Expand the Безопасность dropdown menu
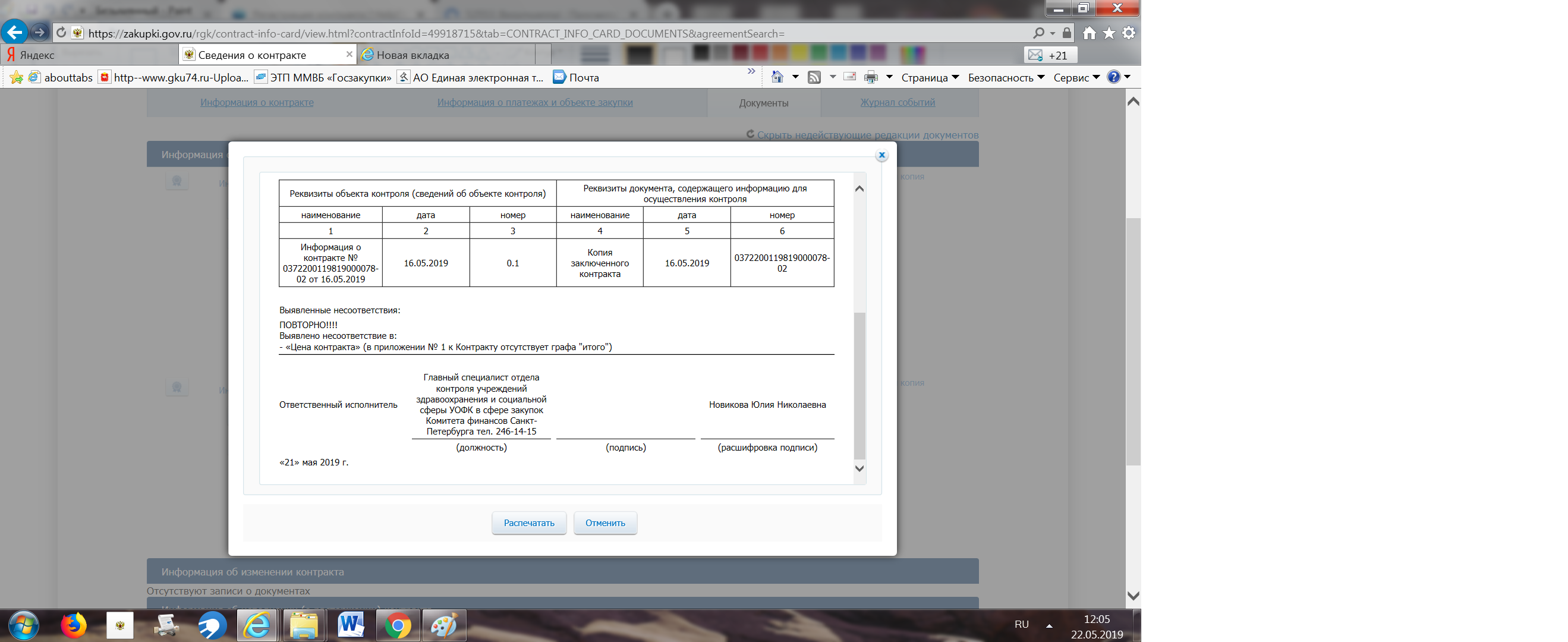This screenshot has width=1568, height=642. click(1006, 77)
